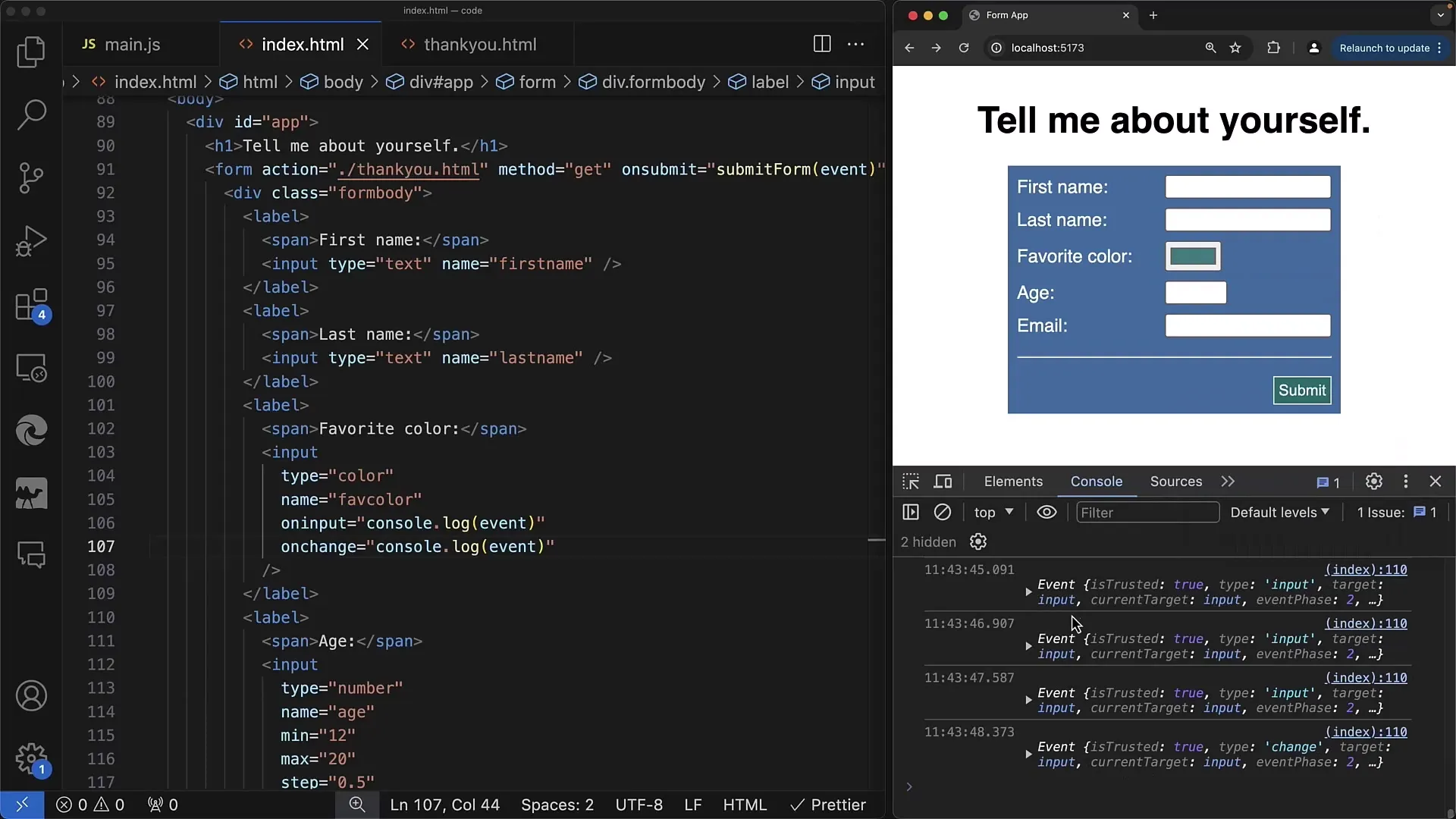Toggle the inspect element cursor tool
This screenshot has width=1456, height=819.
(911, 481)
